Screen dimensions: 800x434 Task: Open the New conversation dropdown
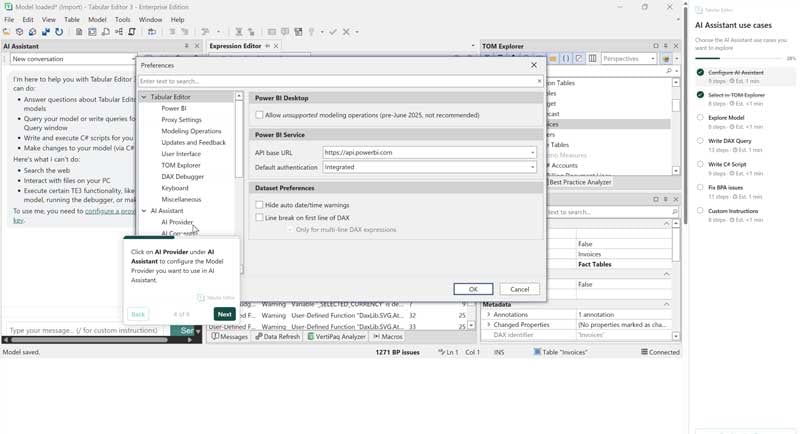133,59
